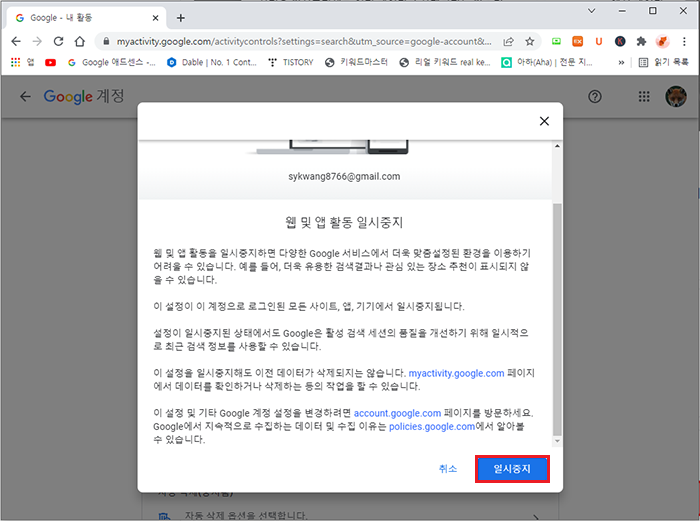Select the Google - 내 활동 tab
The height and width of the screenshot is (521, 700).
click(x=87, y=18)
